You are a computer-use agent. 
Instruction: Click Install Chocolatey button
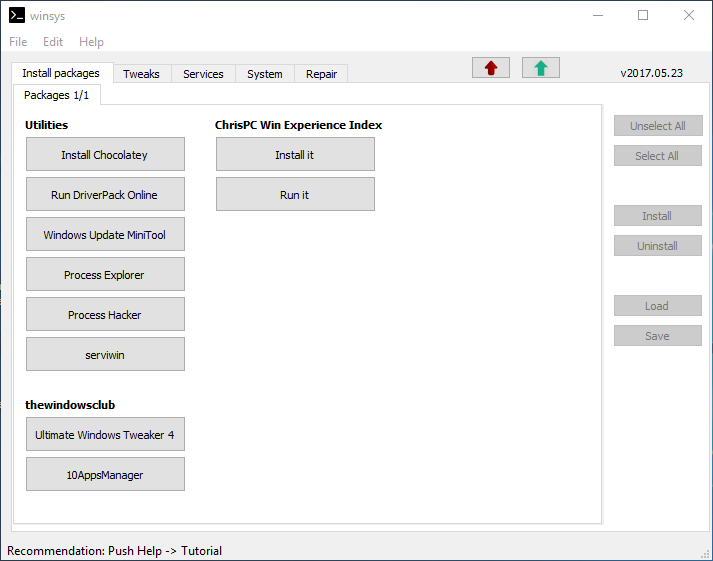tap(105, 154)
